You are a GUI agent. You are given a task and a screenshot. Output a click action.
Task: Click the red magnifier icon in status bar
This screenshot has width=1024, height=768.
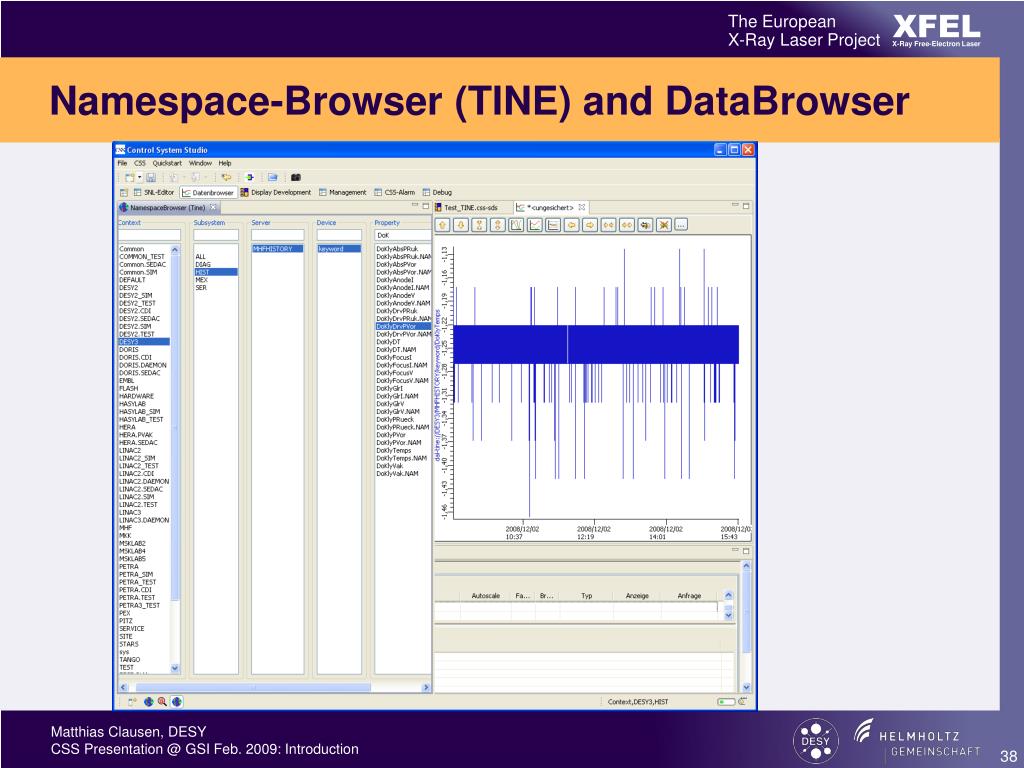tap(163, 702)
